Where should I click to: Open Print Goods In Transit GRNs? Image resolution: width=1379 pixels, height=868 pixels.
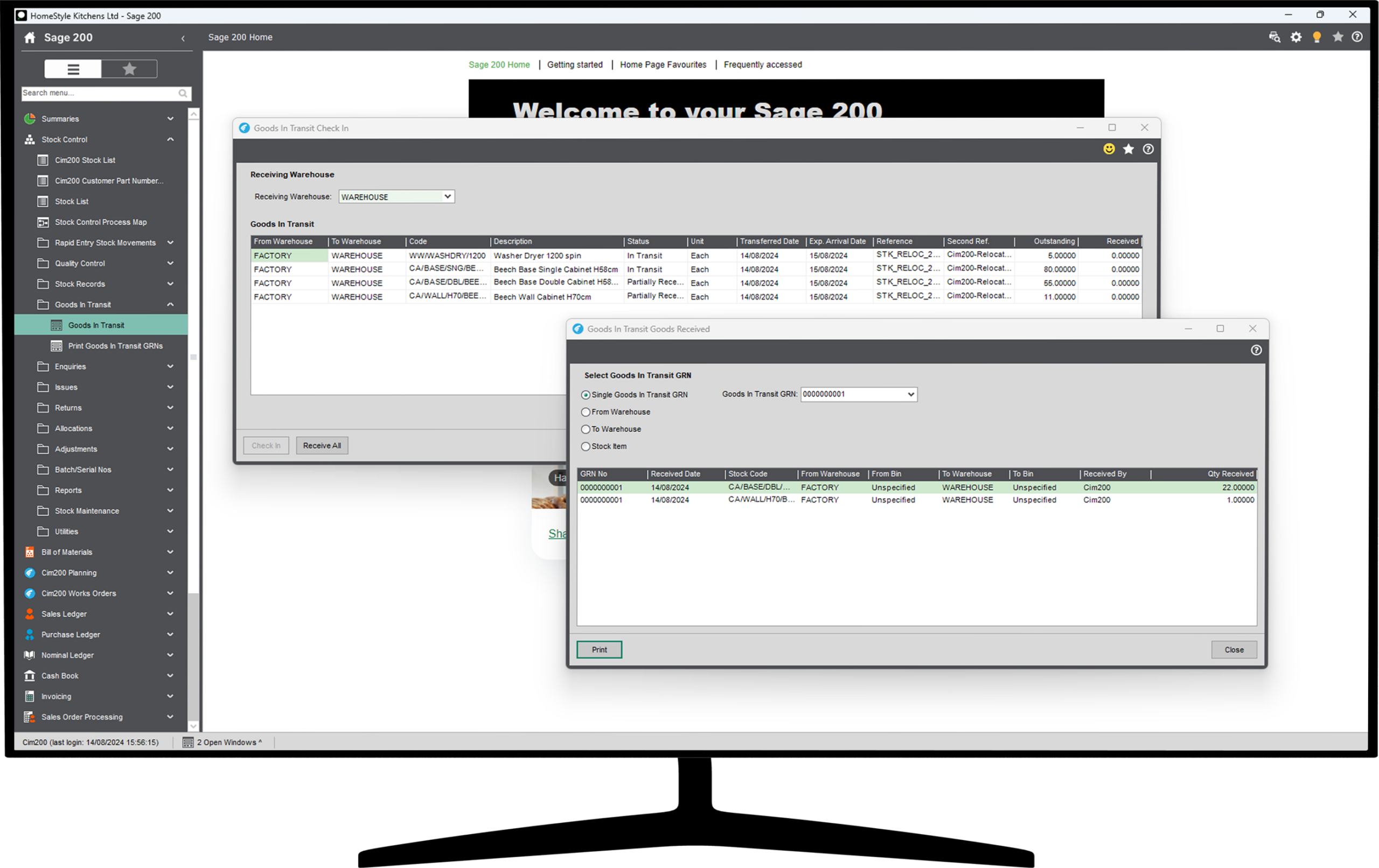coord(115,346)
